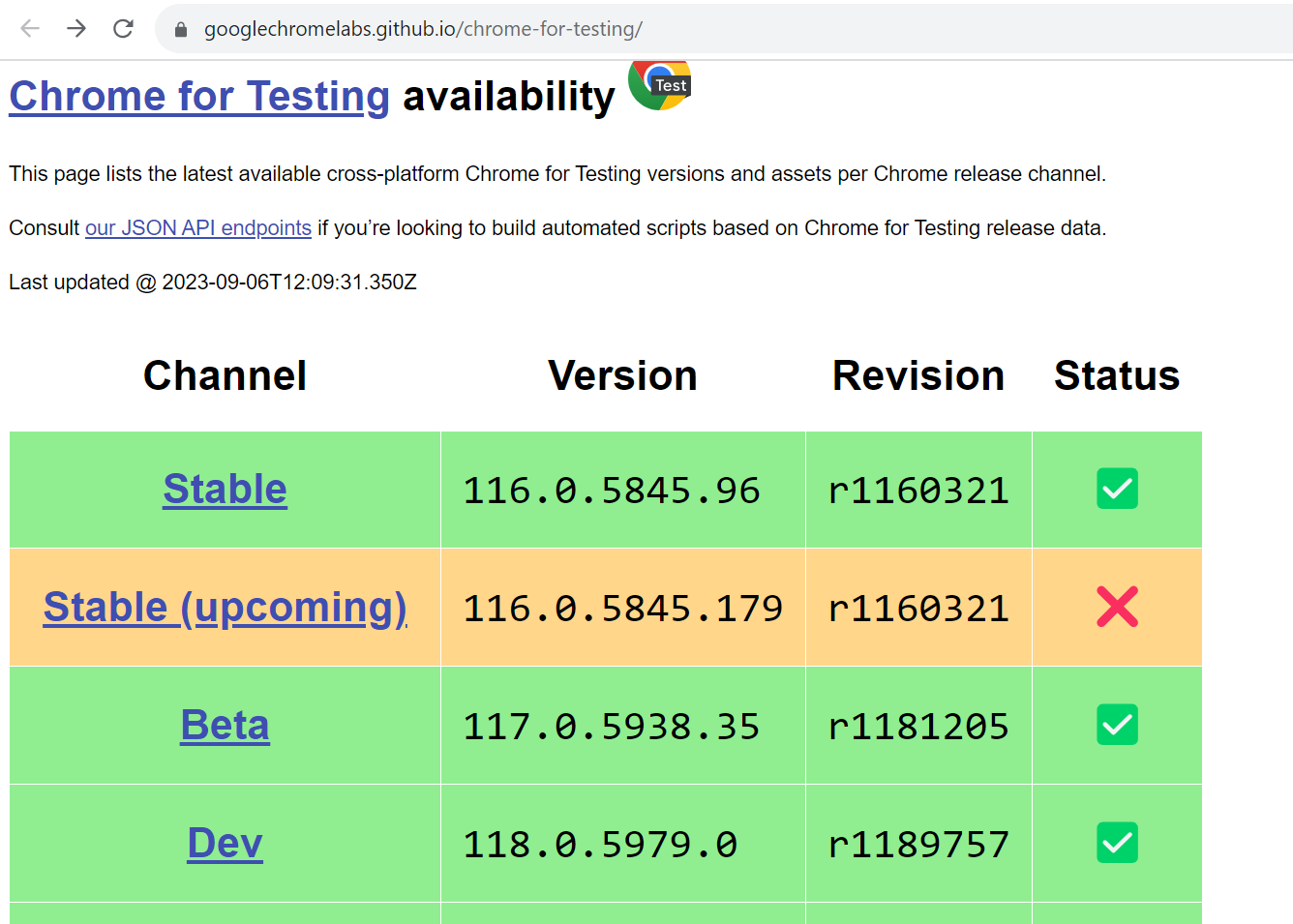Click the checkmark in the Dev row
The image size is (1293, 924).
click(1117, 843)
